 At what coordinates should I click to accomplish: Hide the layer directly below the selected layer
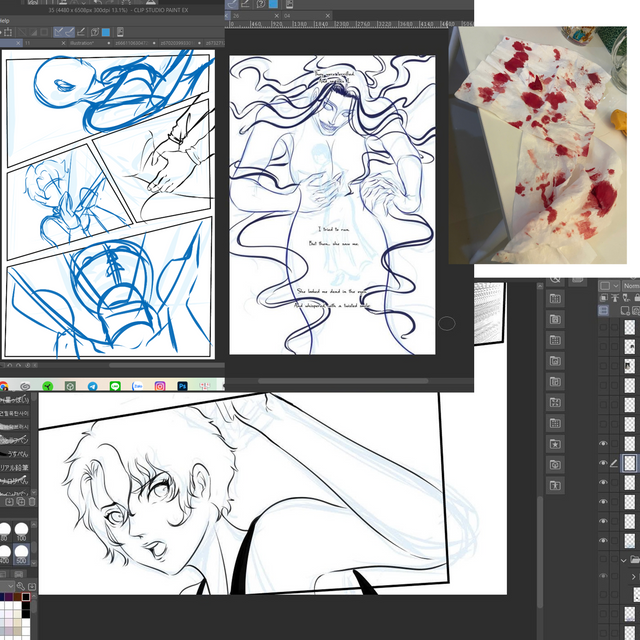pos(603,482)
